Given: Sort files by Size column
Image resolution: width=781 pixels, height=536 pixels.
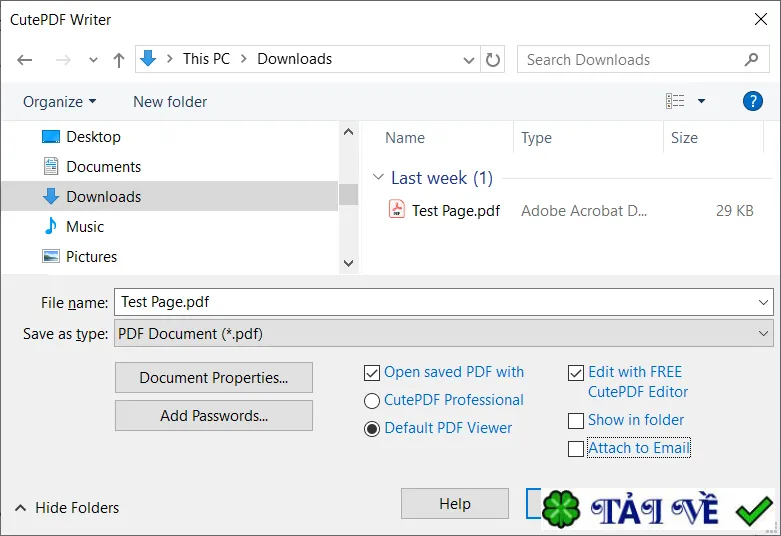Looking at the screenshot, I should point(684,137).
